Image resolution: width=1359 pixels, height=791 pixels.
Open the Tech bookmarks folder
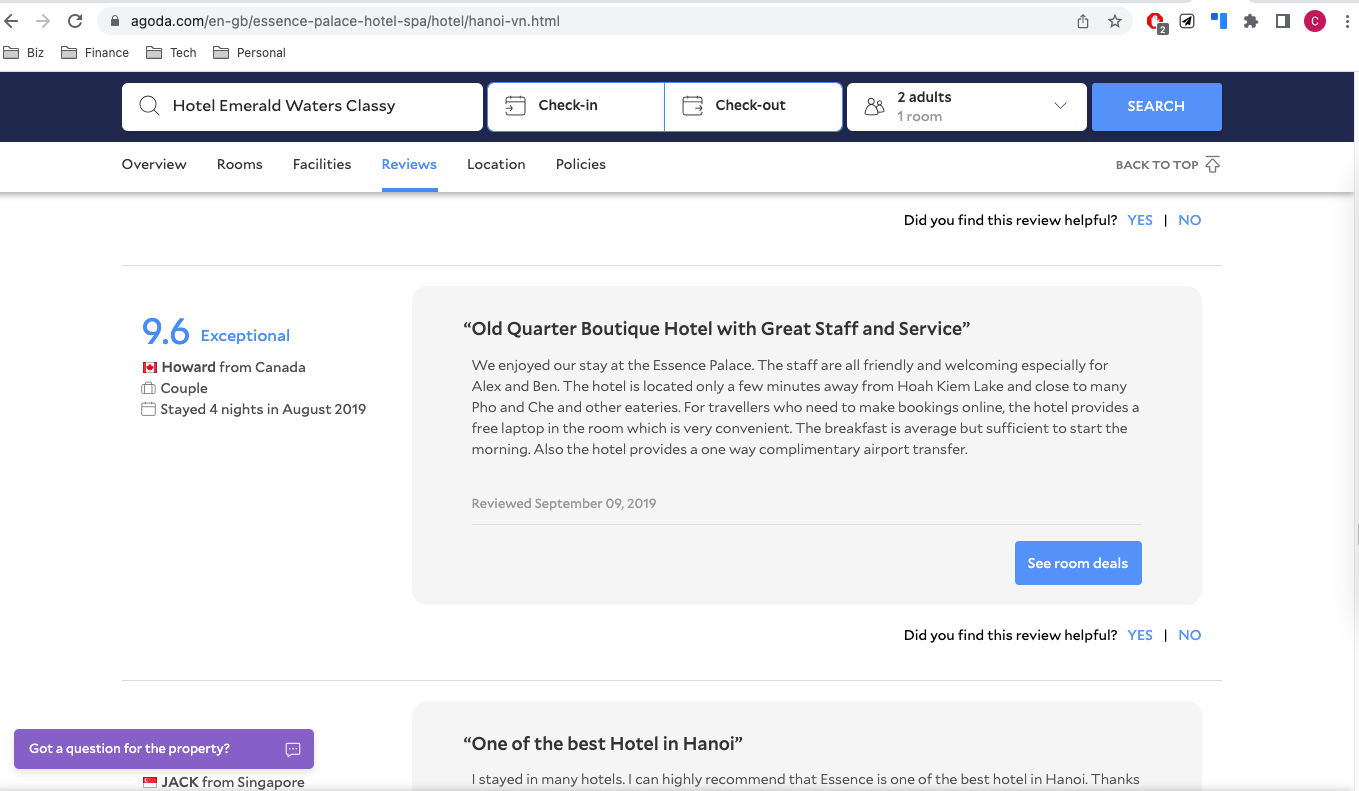(x=171, y=53)
